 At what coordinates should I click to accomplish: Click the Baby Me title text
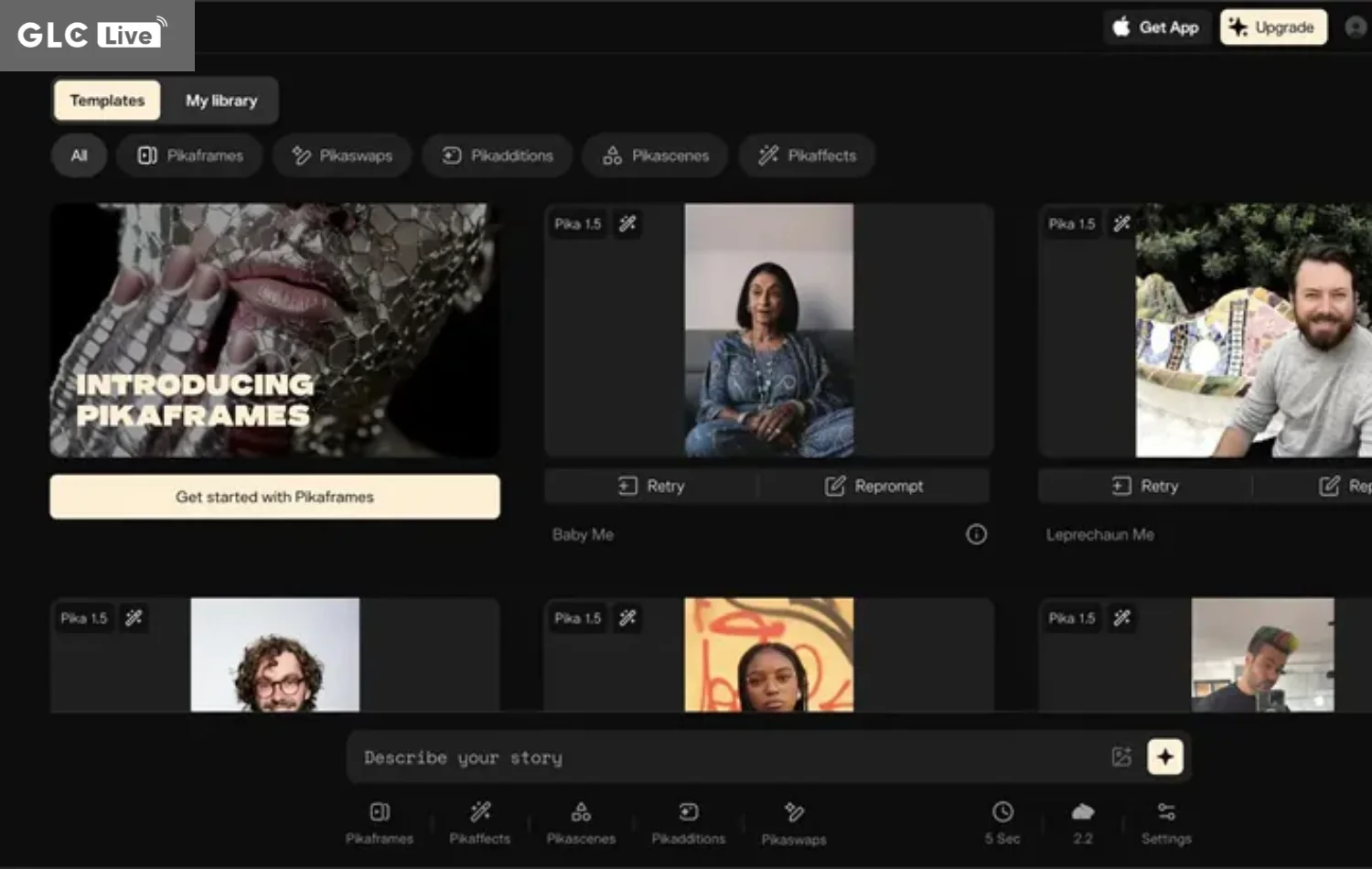pyautogui.click(x=583, y=534)
